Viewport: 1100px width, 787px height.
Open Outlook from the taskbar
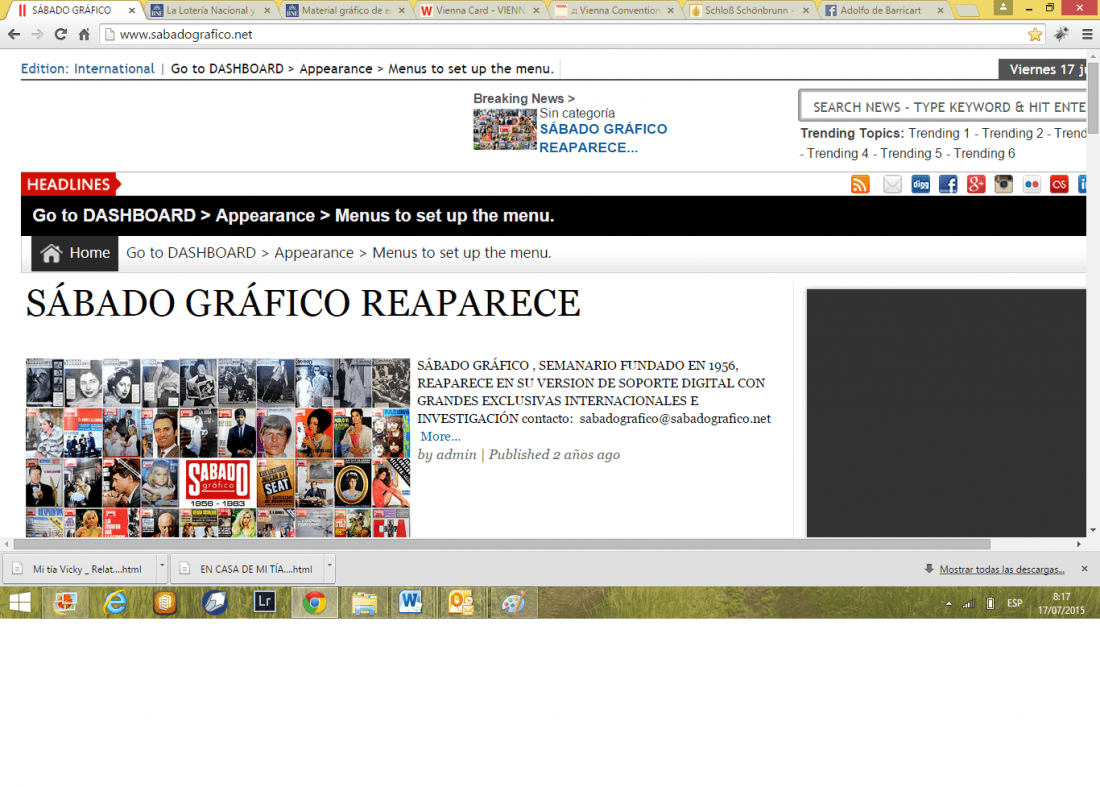pos(461,603)
